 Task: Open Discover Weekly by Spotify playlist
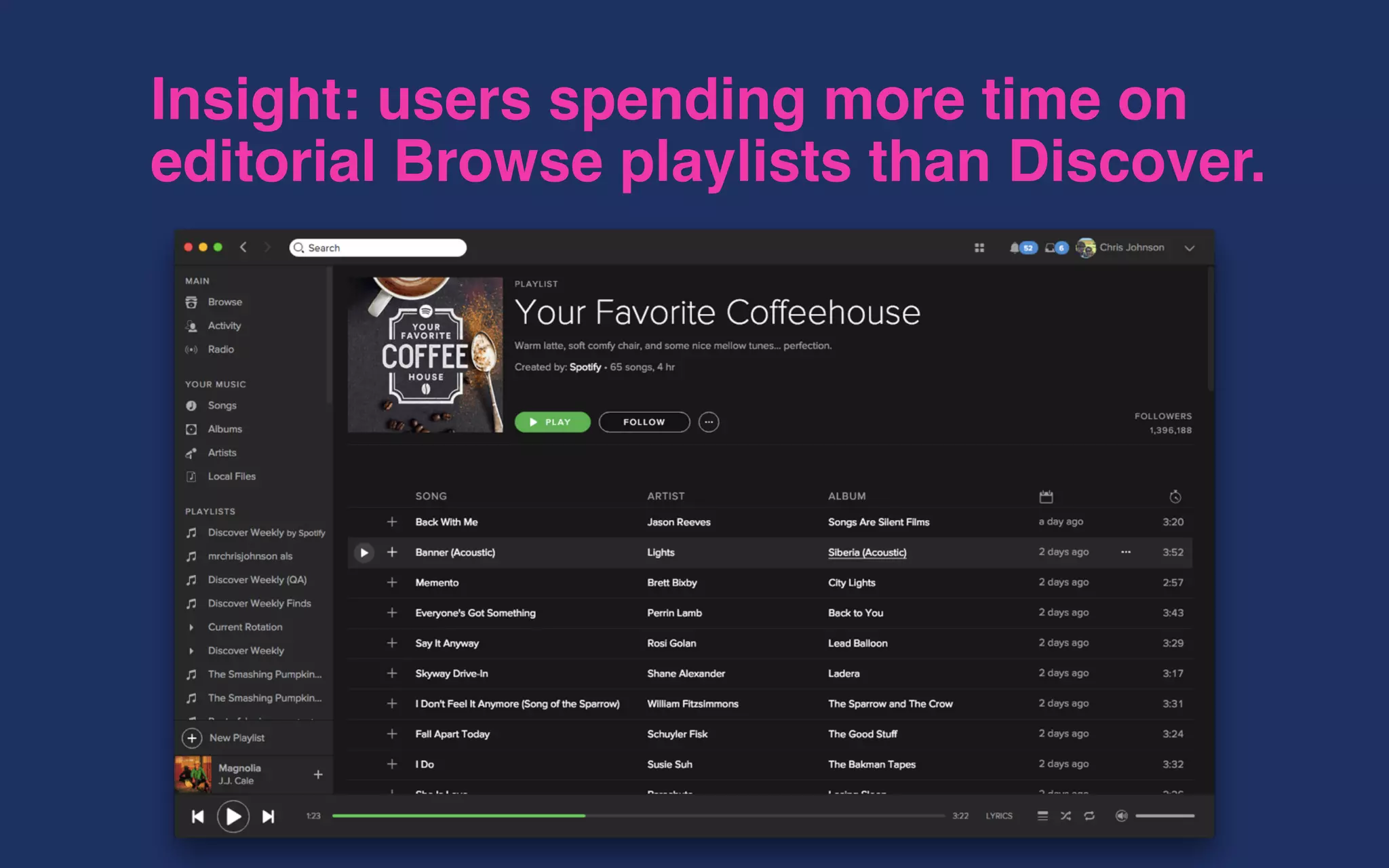click(267, 533)
